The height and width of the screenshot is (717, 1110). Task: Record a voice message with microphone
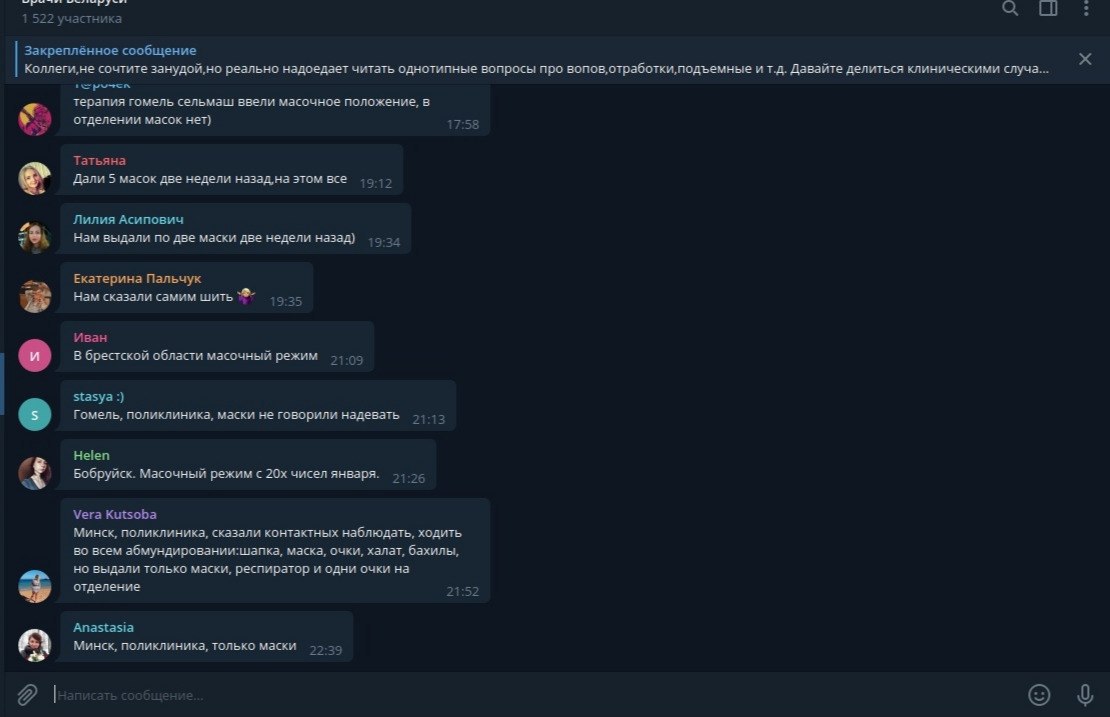tap(1085, 695)
